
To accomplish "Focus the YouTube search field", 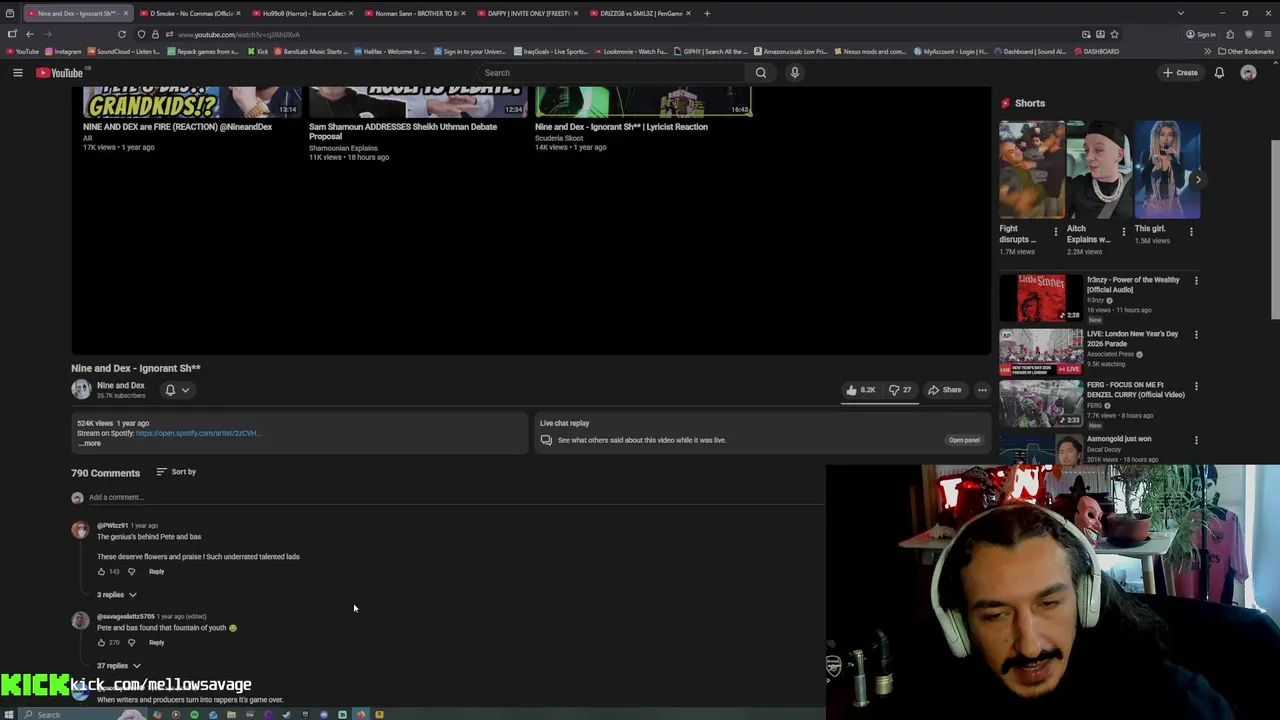I will point(611,72).
